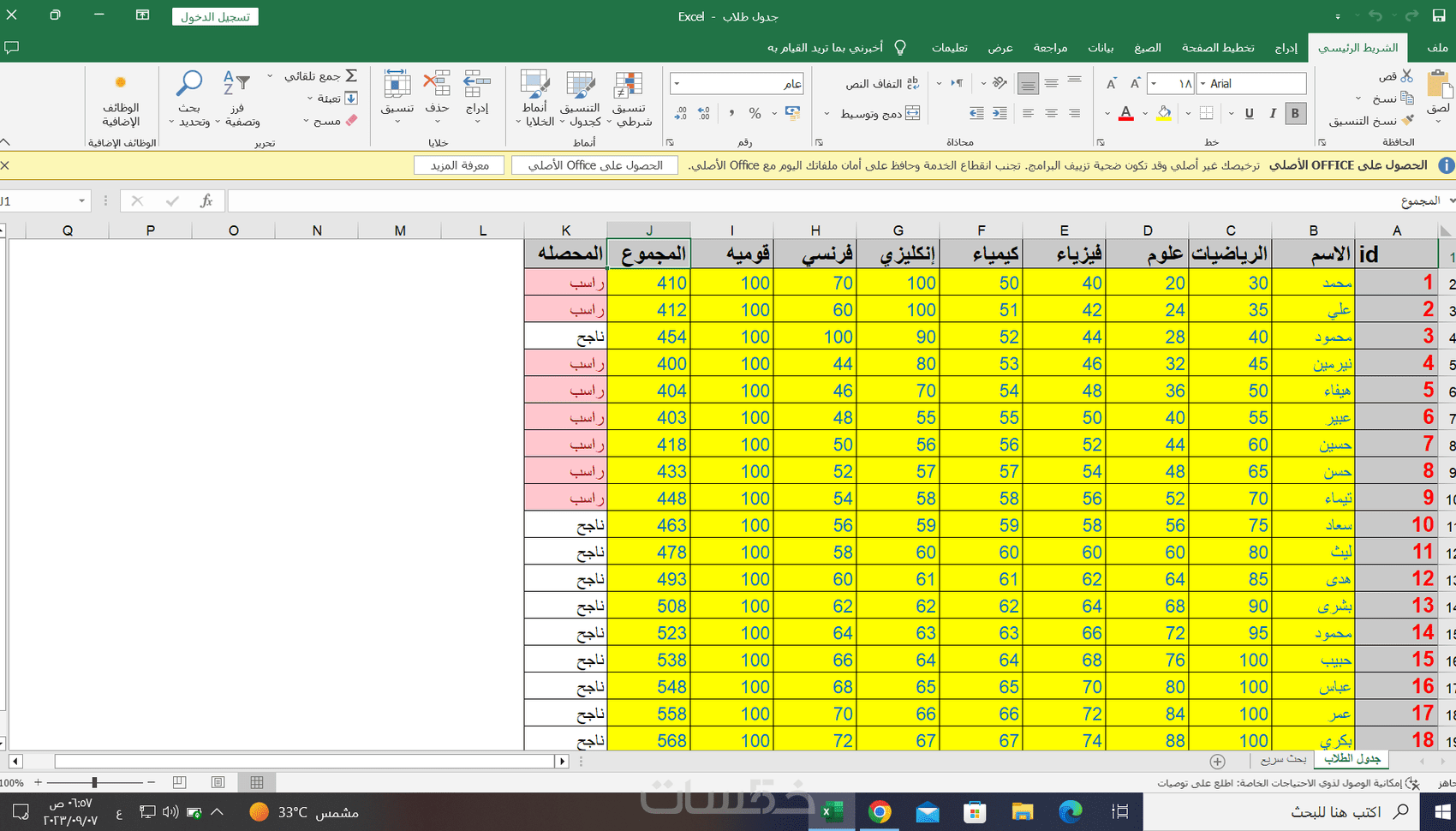Screen dimensions: 1456x831
Task: Open the File (ملف) tab
Action: pyautogui.click(x=1438, y=48)
